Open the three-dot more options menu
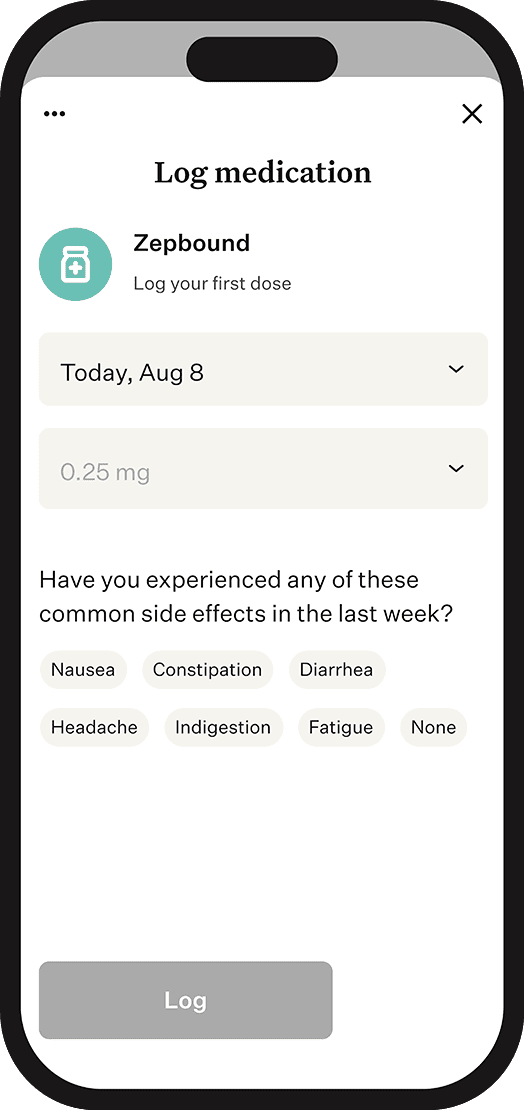524x1110 pixels. (55, 114)
